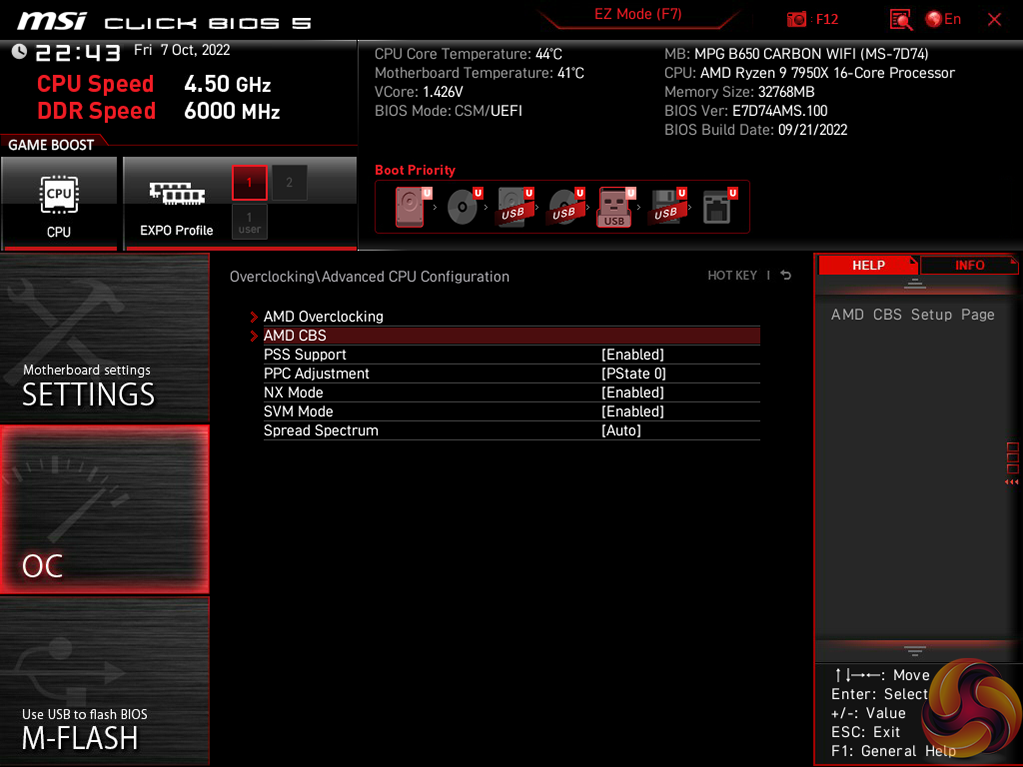Screen dimensions: 1023x767
Task: Open PSS Support Enabled dropdown
Action: (632, 354)
